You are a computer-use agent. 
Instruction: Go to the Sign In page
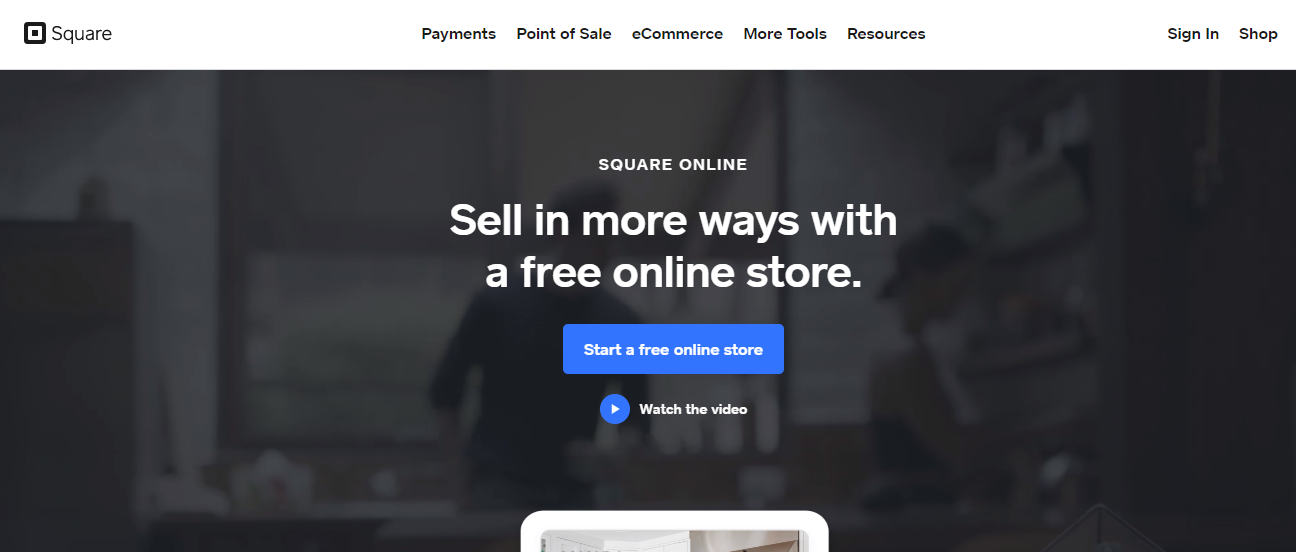coord(1193,34)
